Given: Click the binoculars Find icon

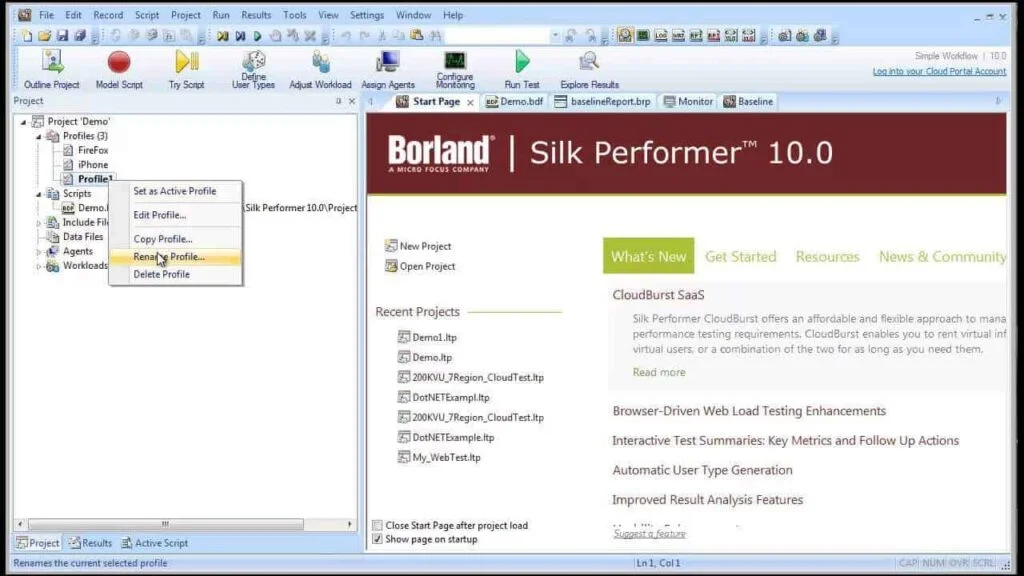Looking at the screenshot, I should click(435, 36).
